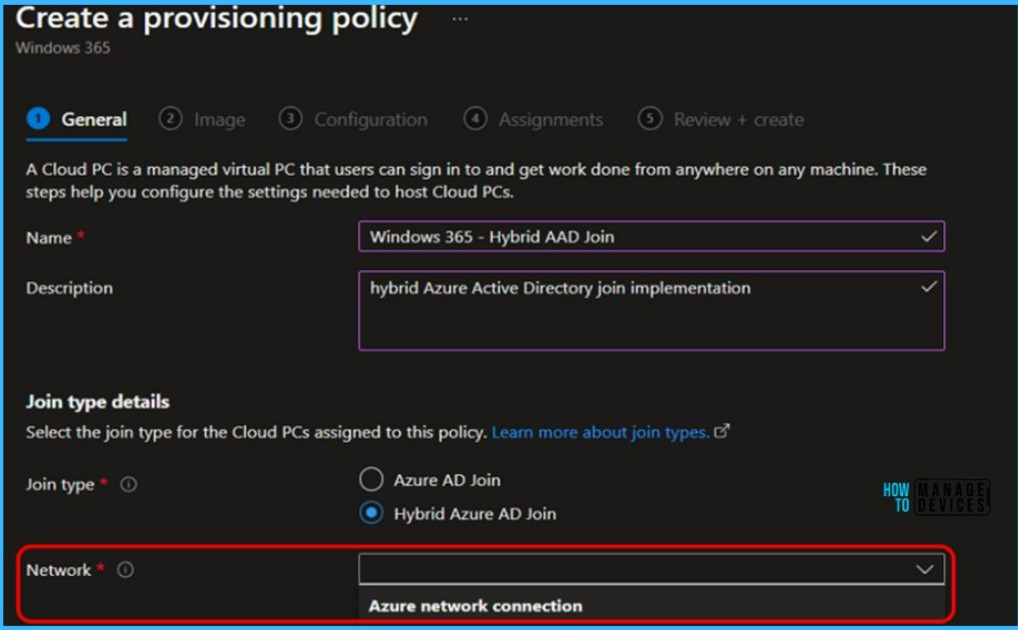Click into the Name input field
Screen dimensions: 1018x630
[x=651, y=236]
